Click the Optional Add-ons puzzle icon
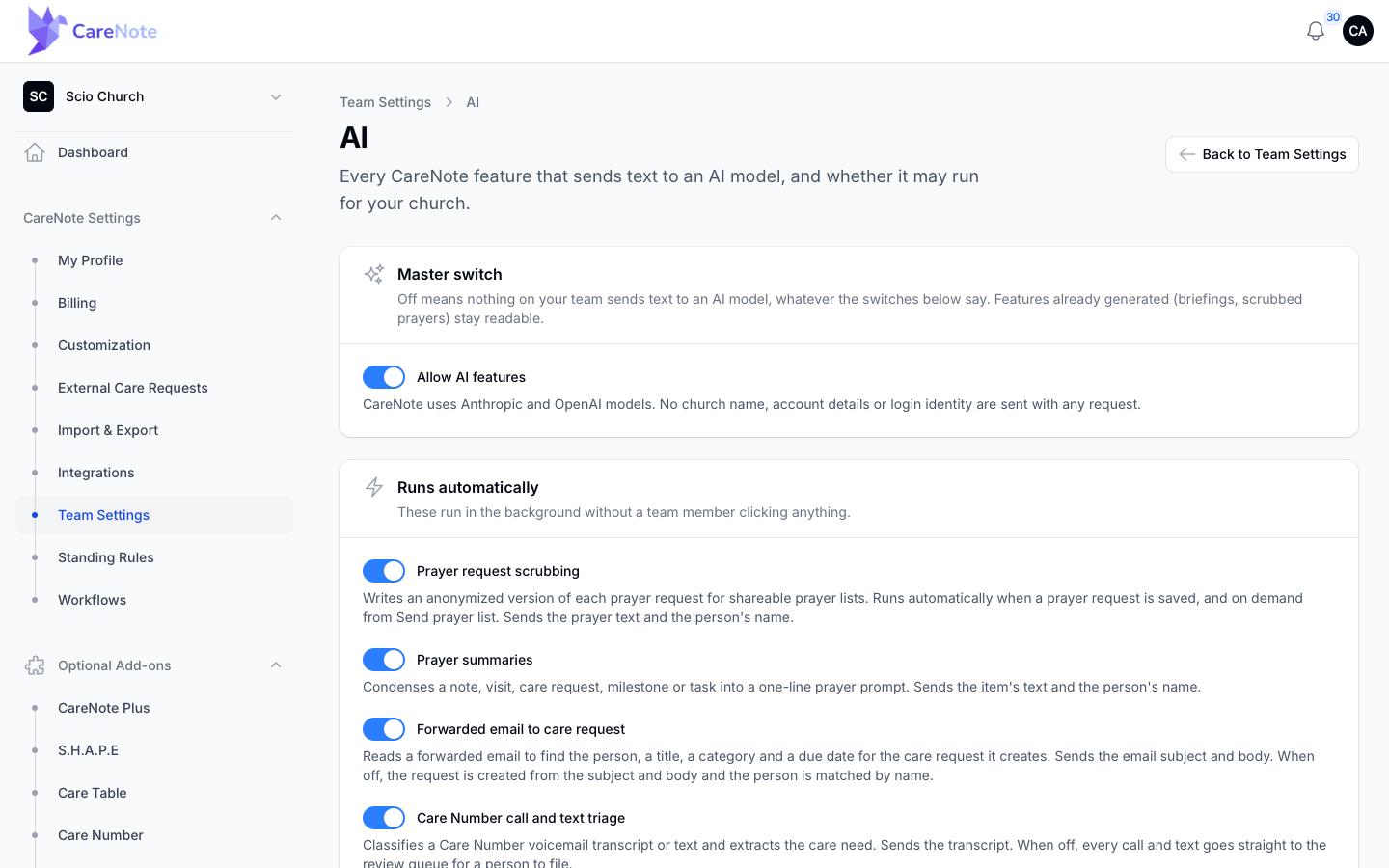 coord(35,665)
